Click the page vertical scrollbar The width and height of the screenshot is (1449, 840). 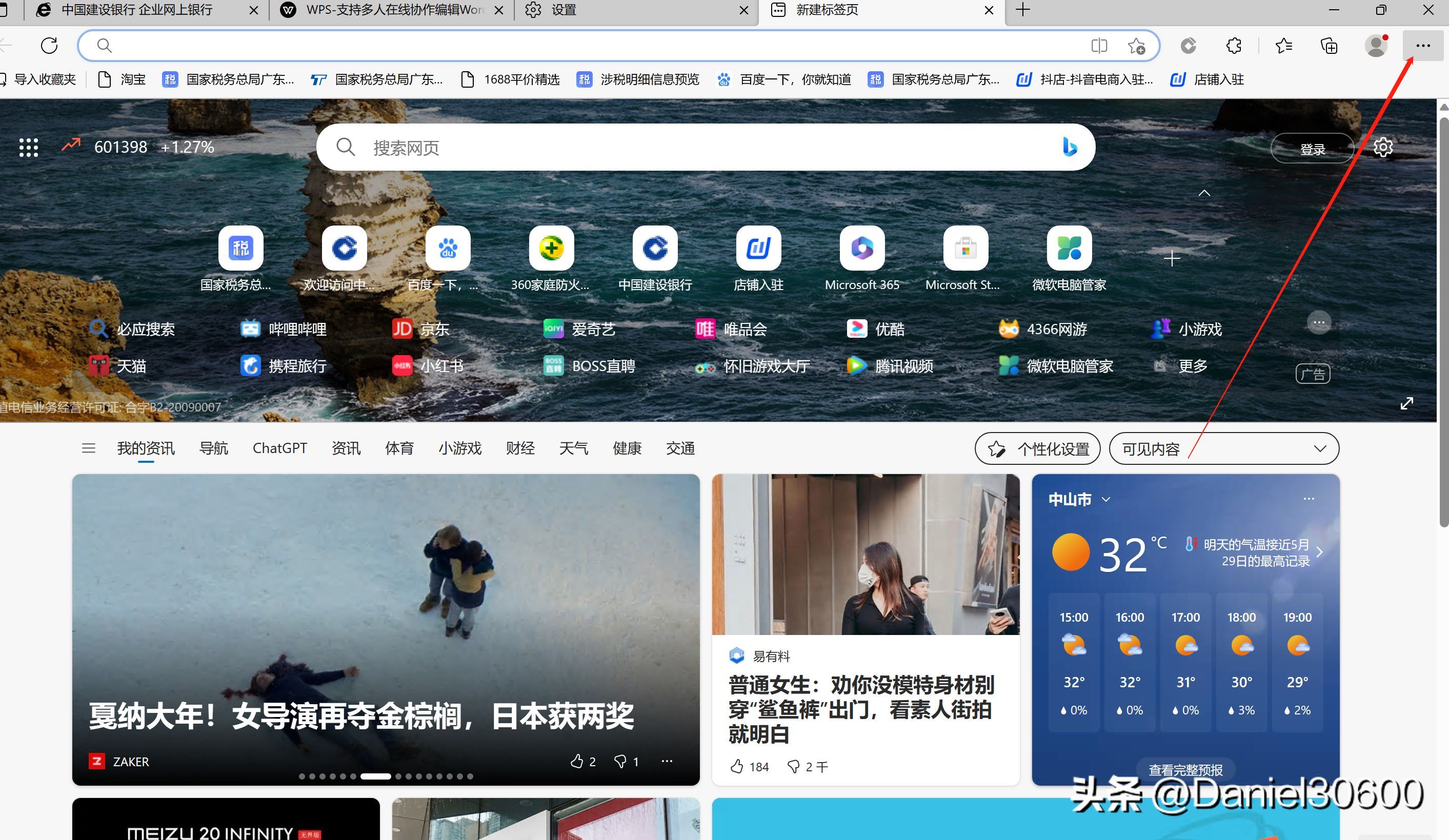click(x=1443, y=322)
